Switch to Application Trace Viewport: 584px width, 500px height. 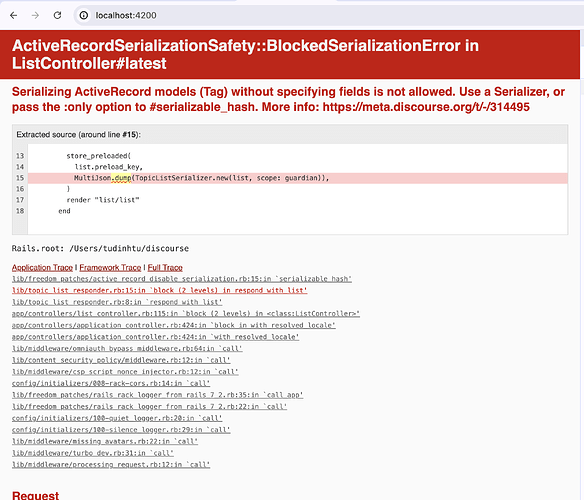click(x=42, y=268)
